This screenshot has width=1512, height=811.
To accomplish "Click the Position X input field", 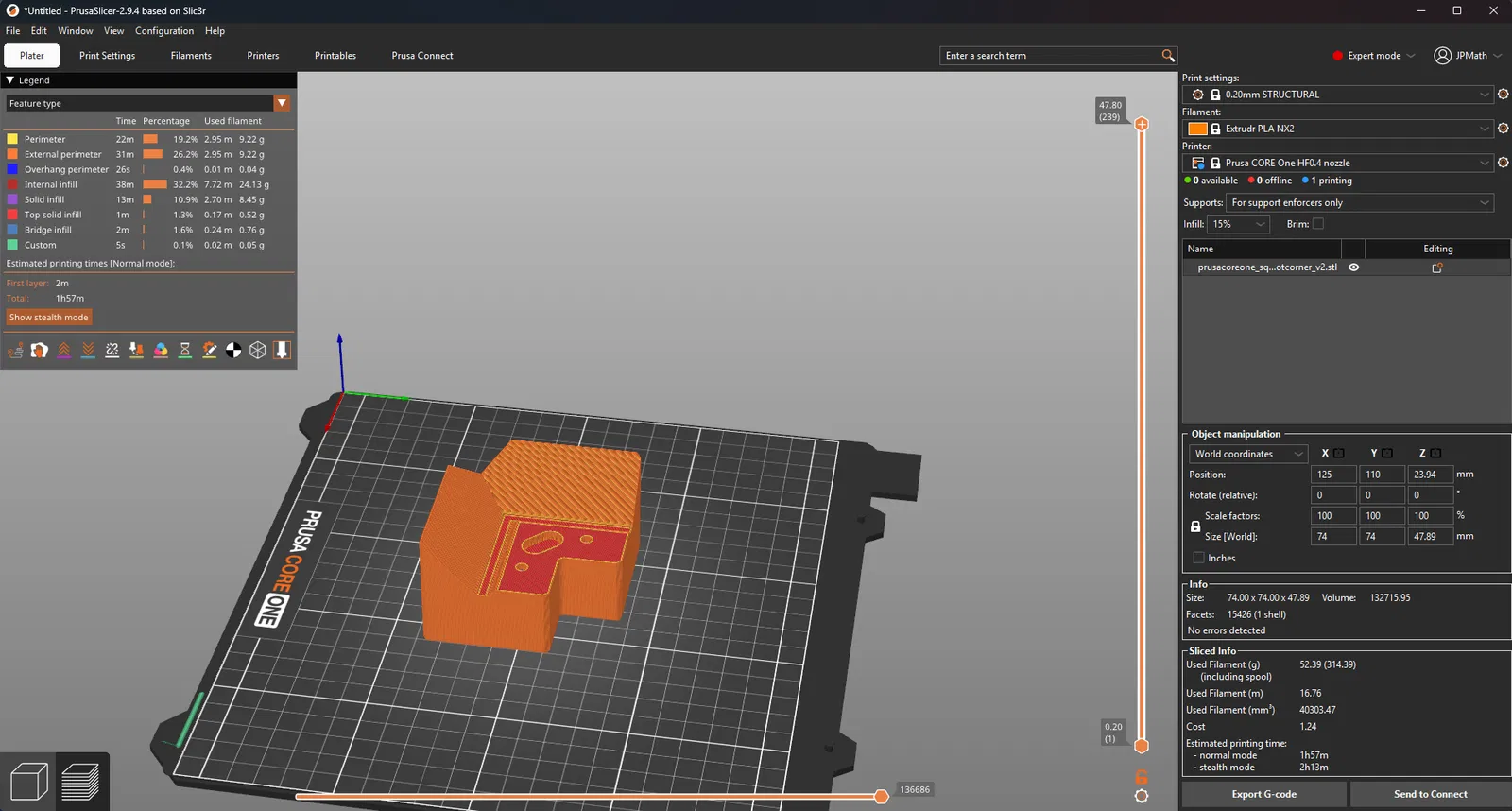I will [x=1332, y=475].
